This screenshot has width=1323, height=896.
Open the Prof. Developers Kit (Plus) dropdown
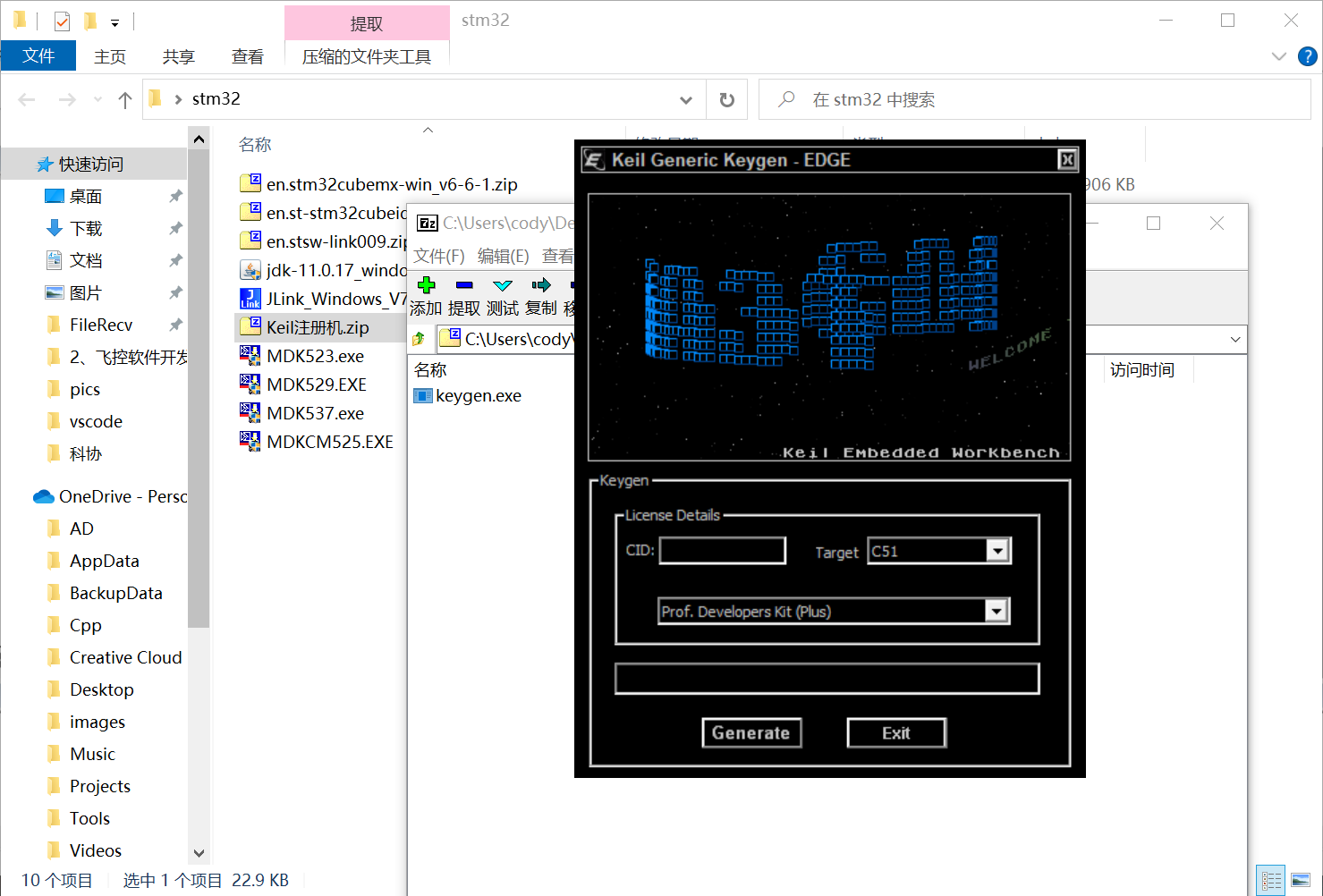pos(996,611)
